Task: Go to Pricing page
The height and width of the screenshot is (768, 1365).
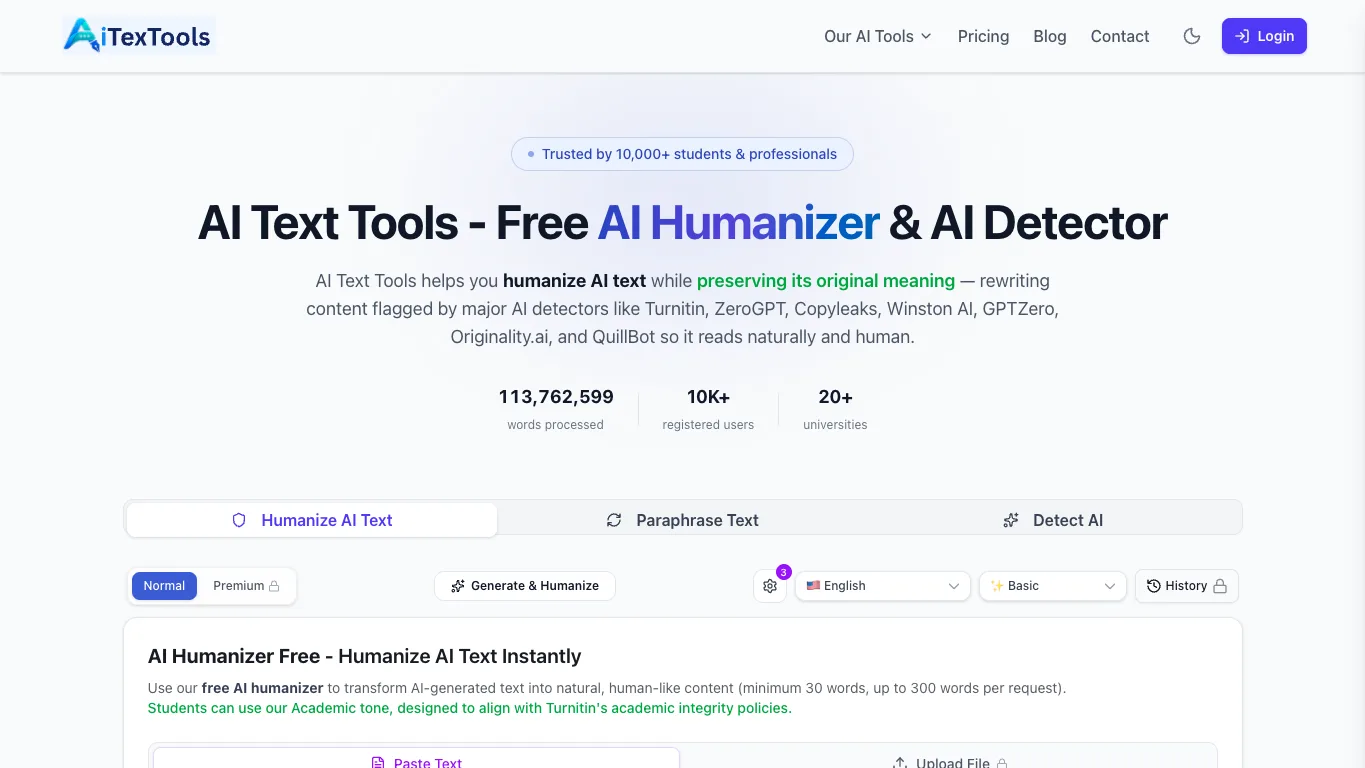Action: [983, 36]
